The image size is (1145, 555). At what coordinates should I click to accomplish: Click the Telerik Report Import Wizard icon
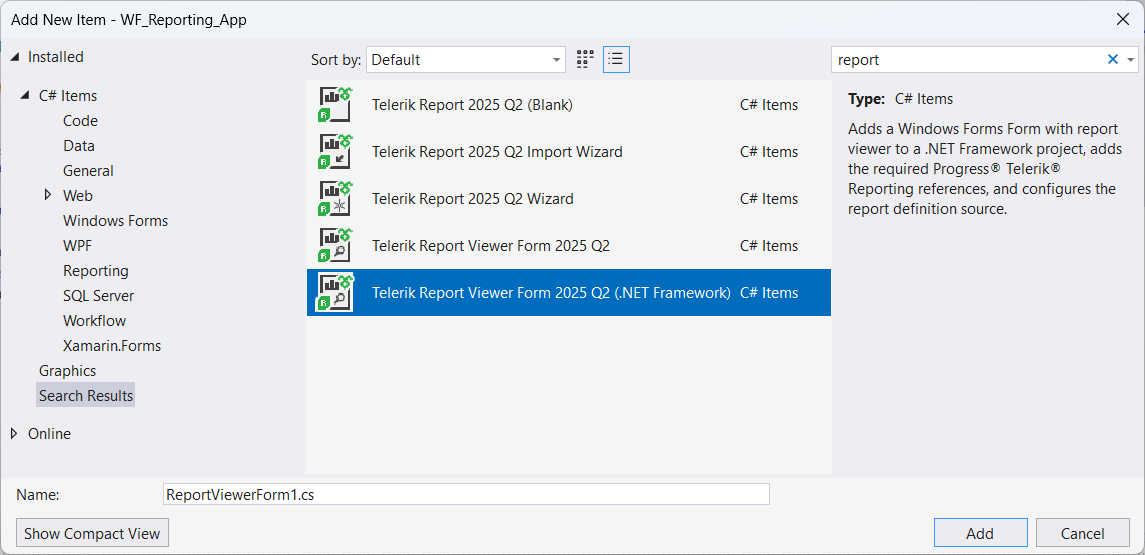pos(335,151)
